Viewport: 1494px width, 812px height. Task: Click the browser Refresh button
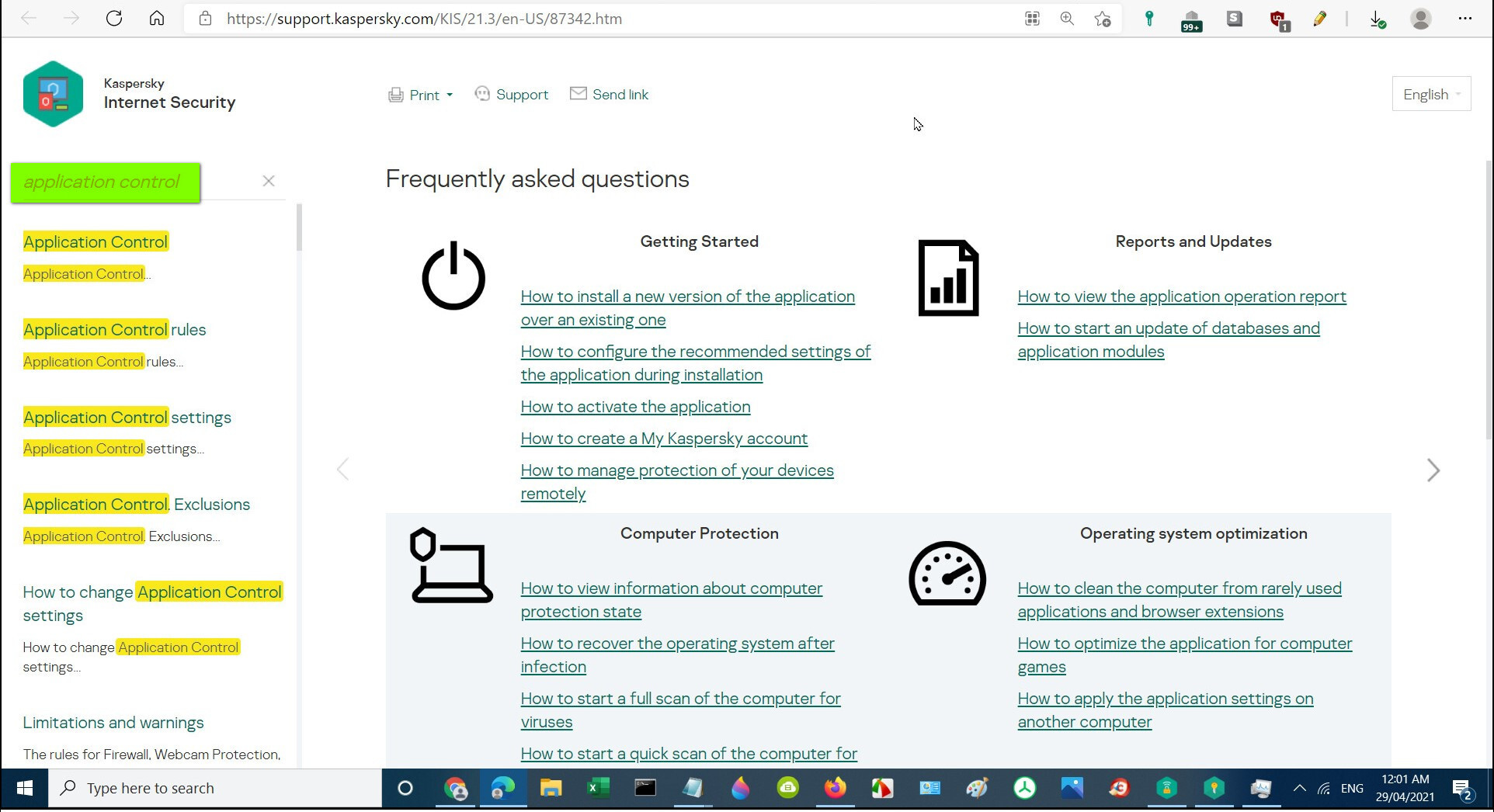(x=114, y=19)
